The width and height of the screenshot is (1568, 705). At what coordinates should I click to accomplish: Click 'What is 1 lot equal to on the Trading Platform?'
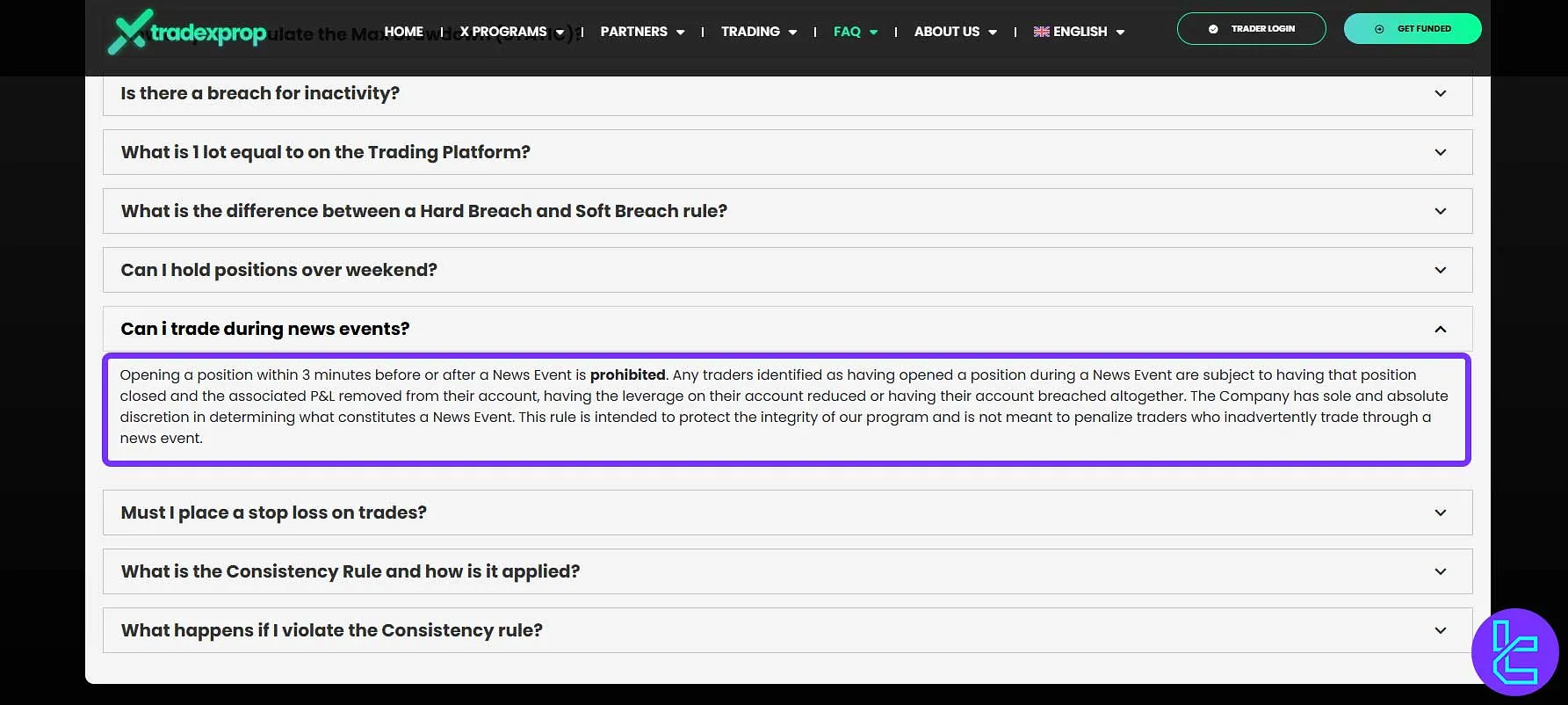(x=326, y=152)
